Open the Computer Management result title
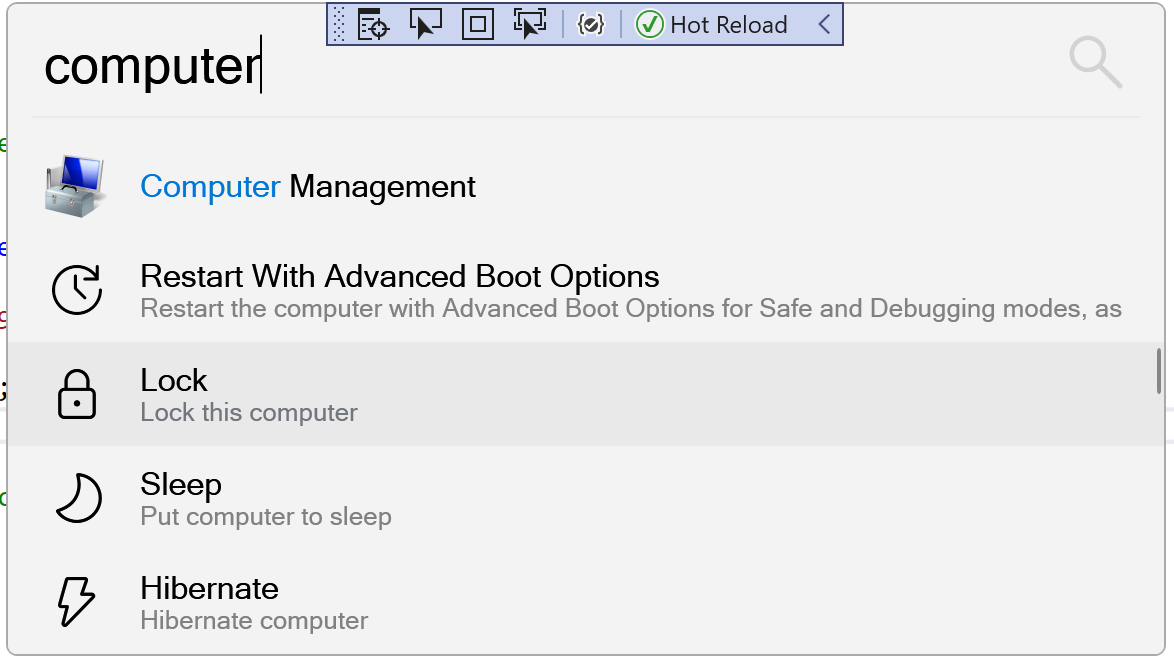 click(308, 187)
